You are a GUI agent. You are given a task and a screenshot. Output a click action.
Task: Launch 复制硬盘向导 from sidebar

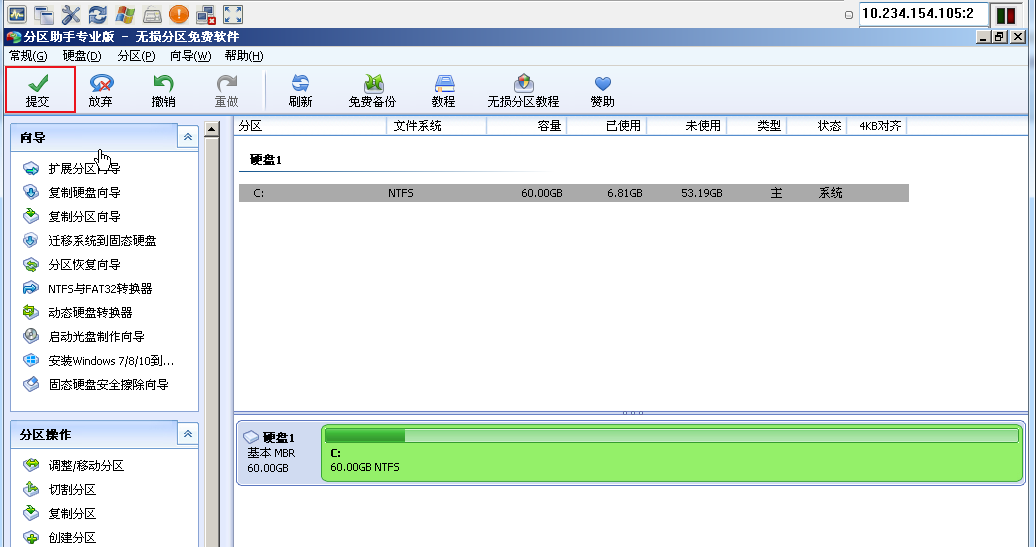(x=85, y=193)
